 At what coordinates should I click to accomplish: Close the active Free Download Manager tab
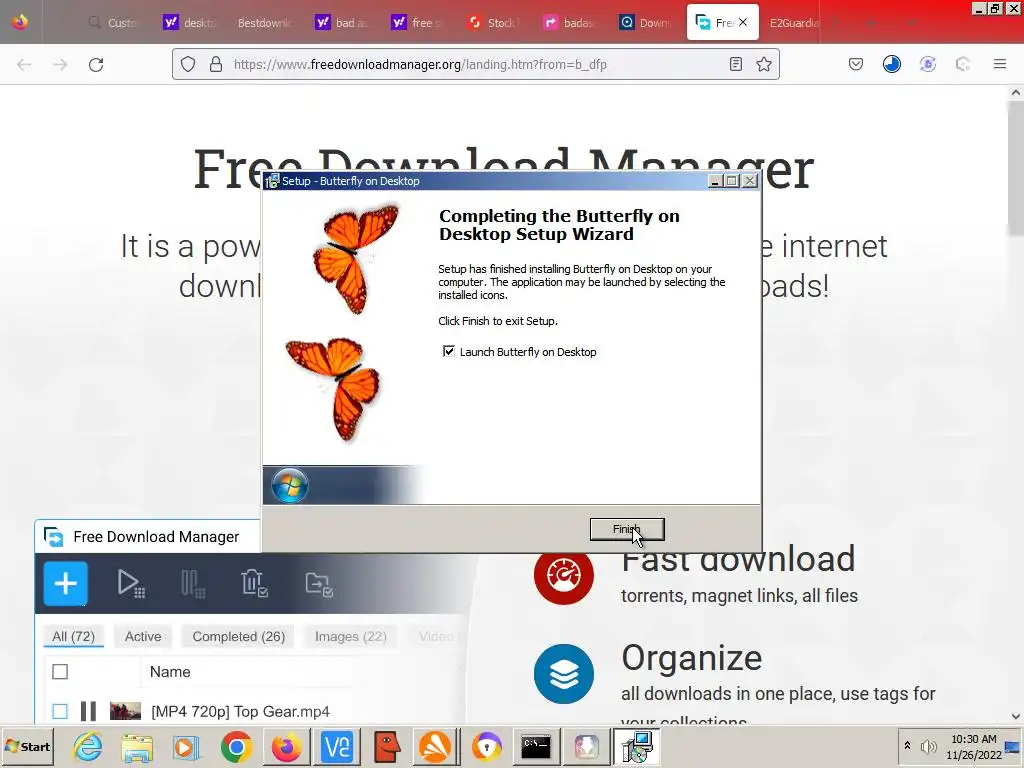[743, 22]
